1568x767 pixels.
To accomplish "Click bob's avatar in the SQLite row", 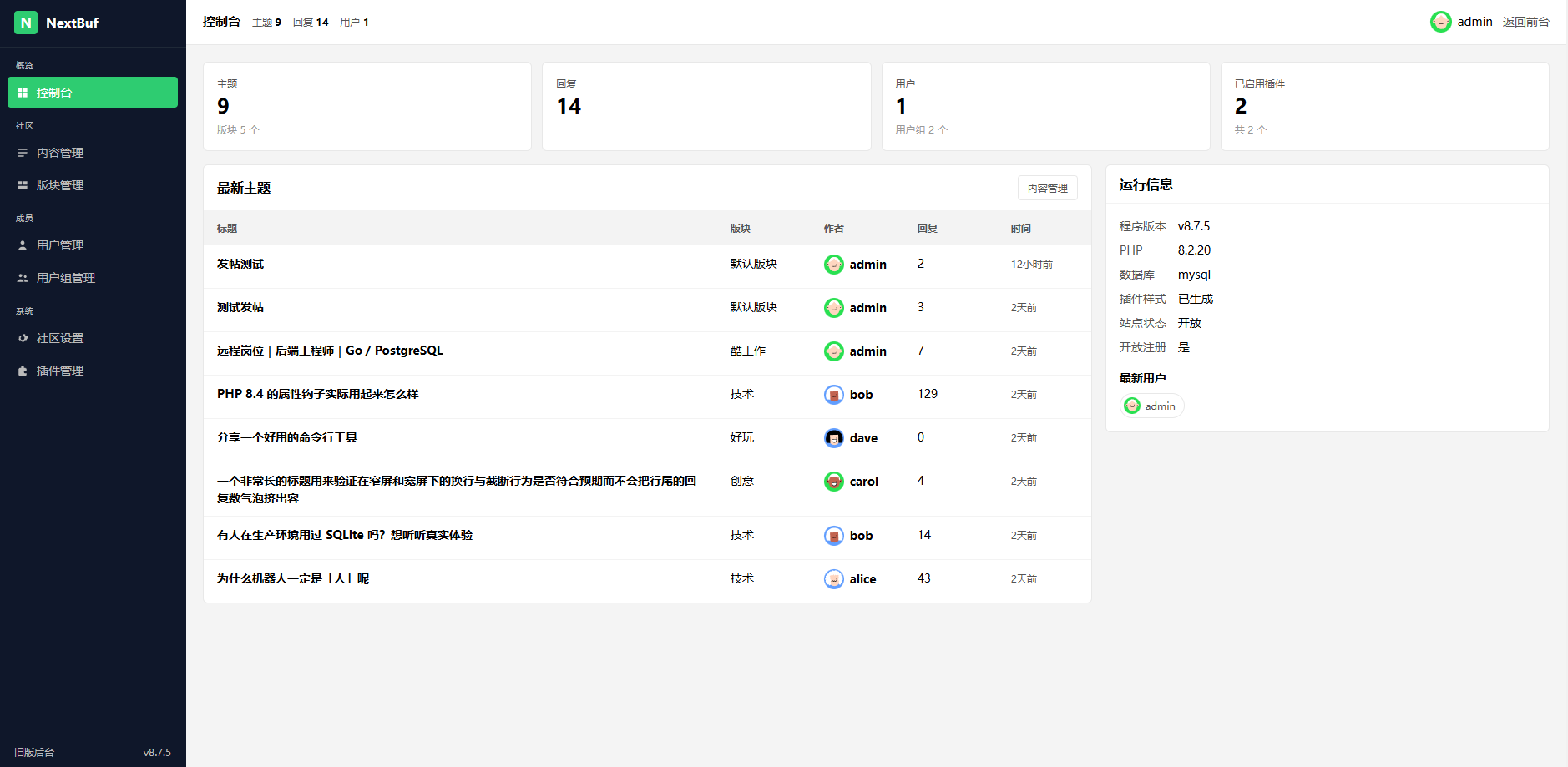I will tap(833, 536).
